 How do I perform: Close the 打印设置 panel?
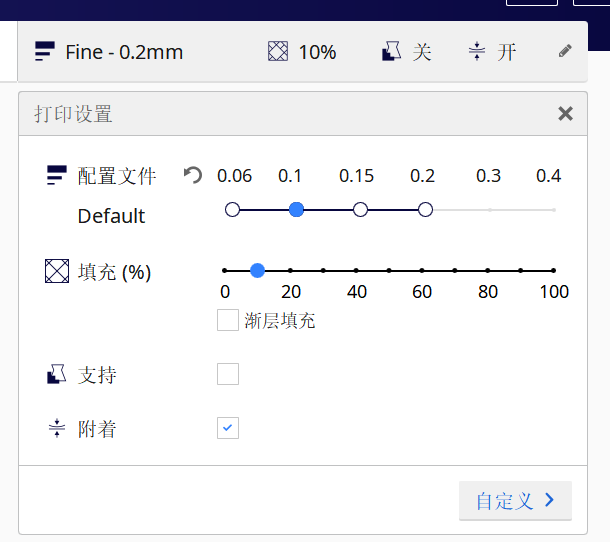565,114
